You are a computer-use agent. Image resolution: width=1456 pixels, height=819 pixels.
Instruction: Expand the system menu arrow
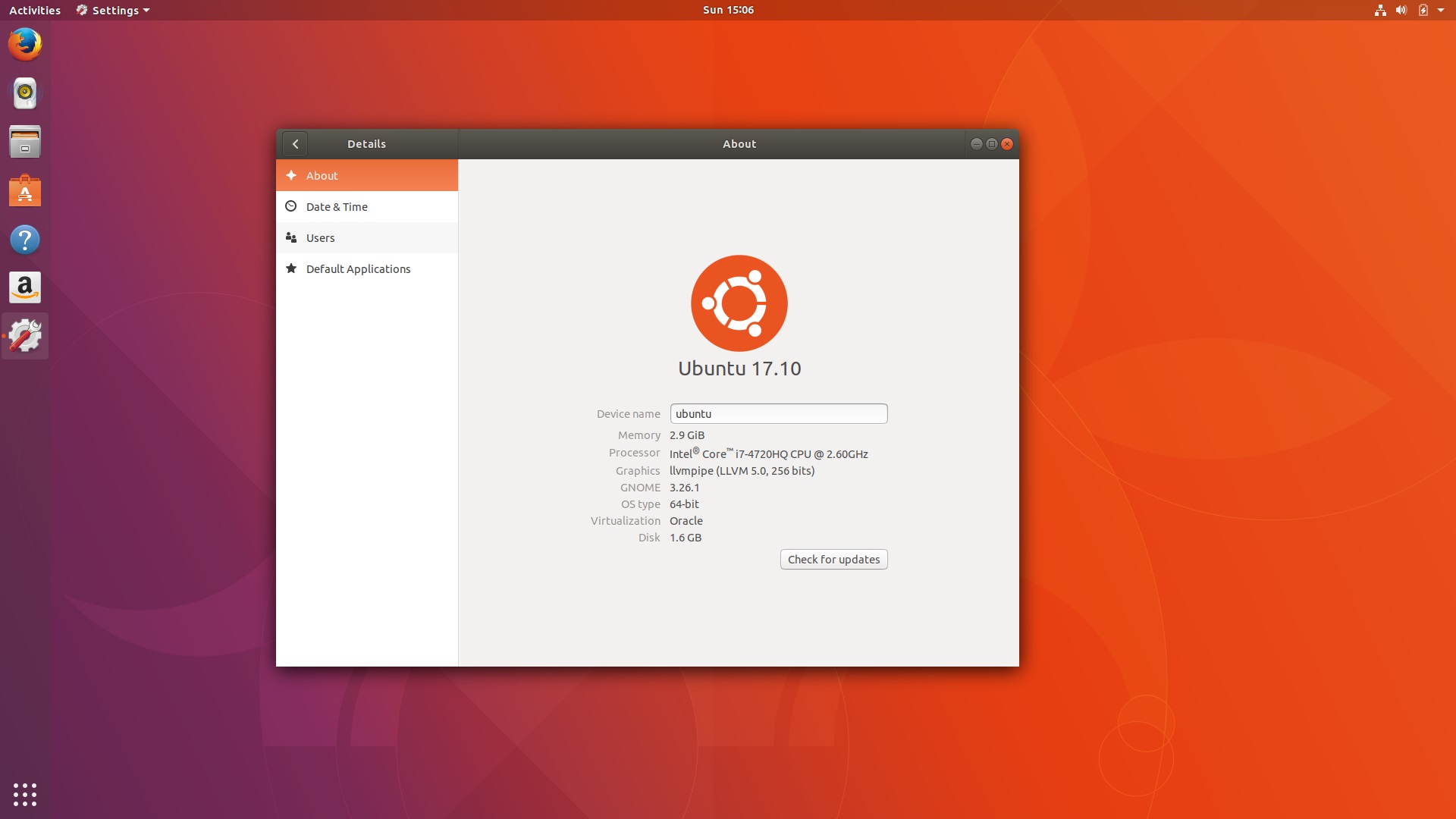(1441, 11)
